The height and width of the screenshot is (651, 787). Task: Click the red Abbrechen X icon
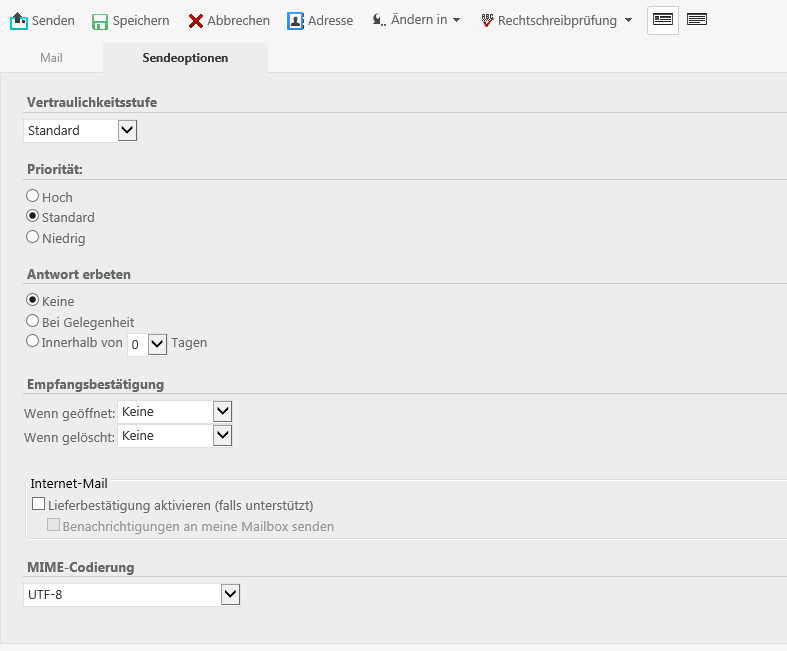coord(196,21)
